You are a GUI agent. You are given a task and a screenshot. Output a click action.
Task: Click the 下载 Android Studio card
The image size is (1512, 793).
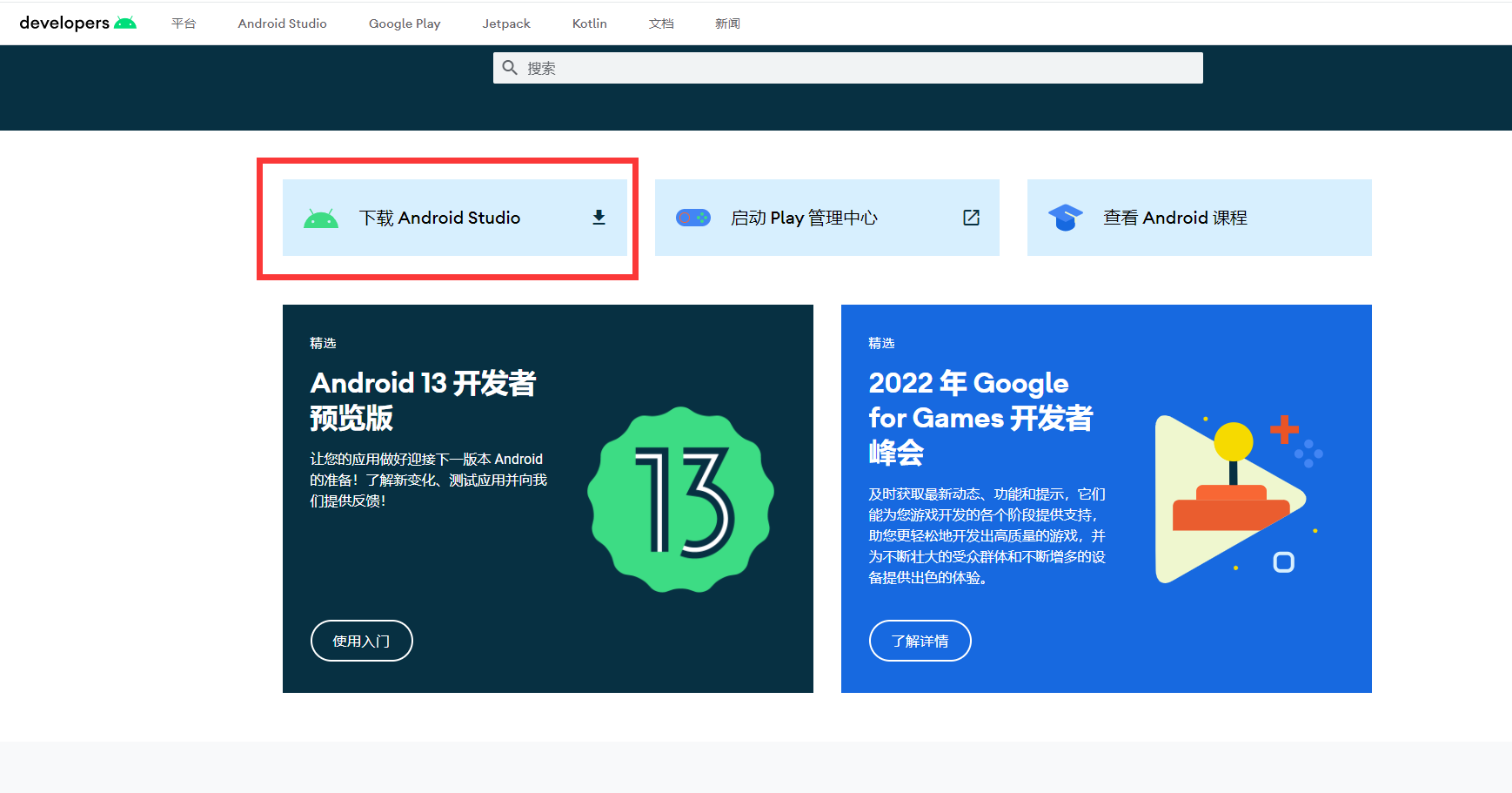tap(455, 218)
